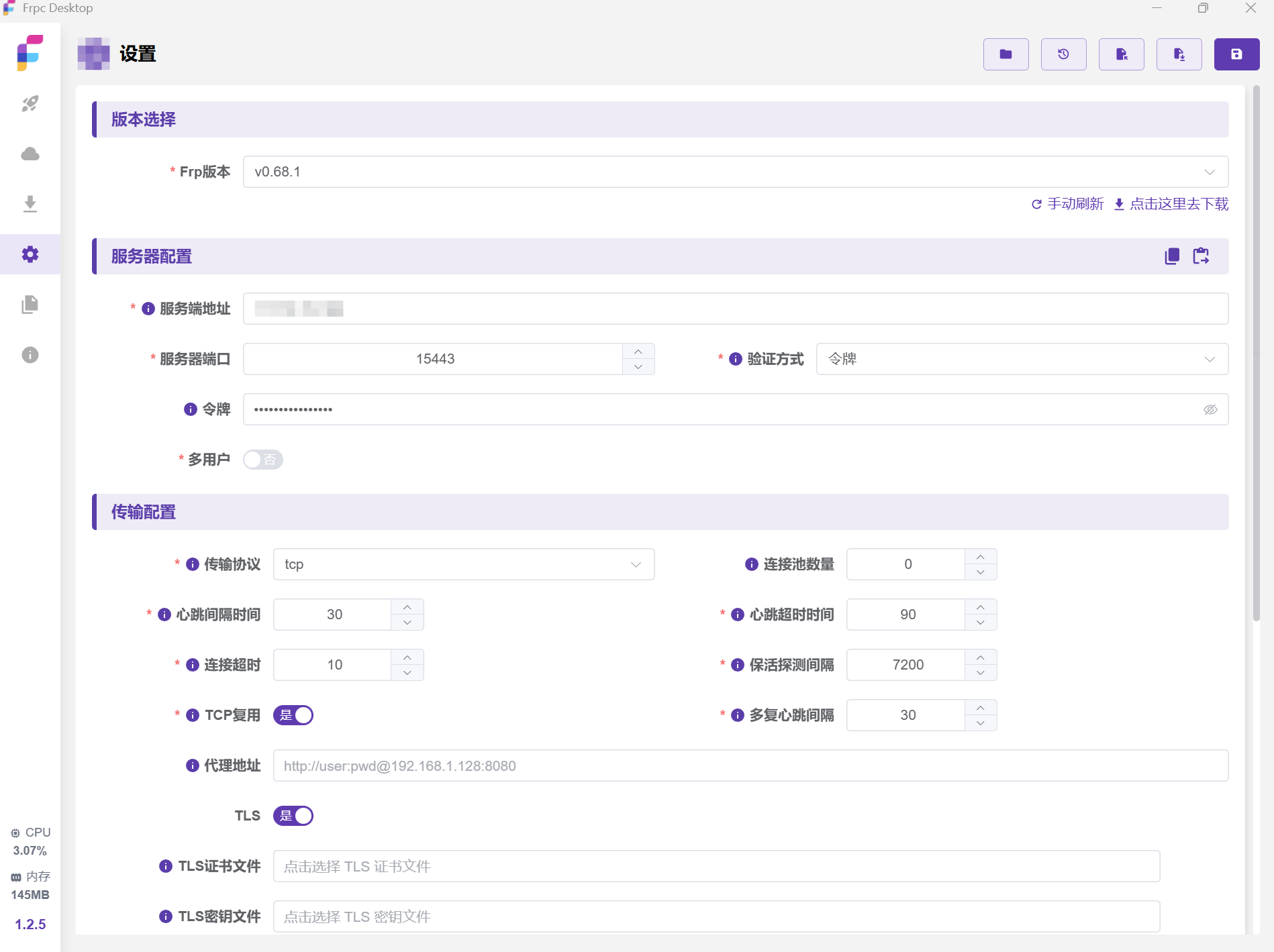
Task: Click info icon beside 心跳超时时间
Action: [738, 615]
